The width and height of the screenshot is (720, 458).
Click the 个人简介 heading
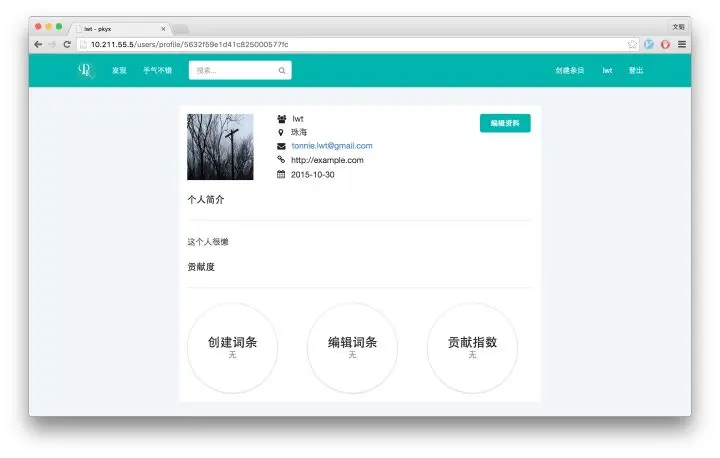pos(205,199)
